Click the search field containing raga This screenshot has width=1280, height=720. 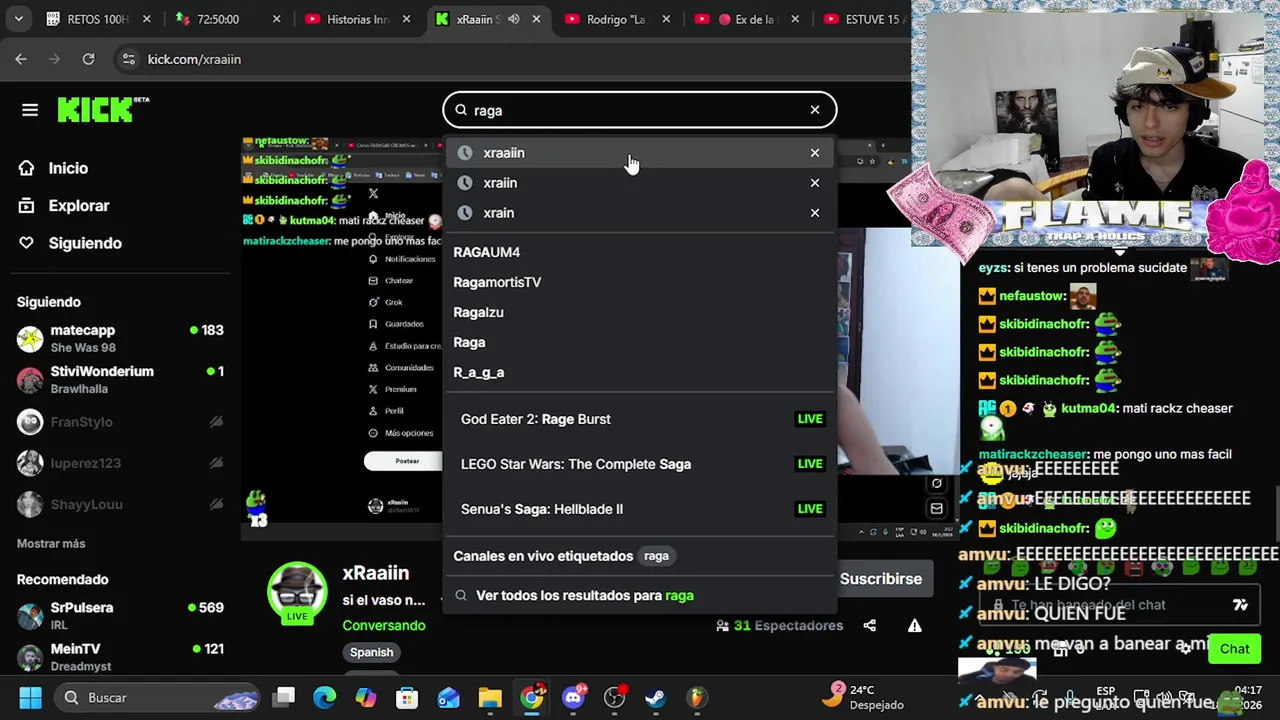pos(640,110)
